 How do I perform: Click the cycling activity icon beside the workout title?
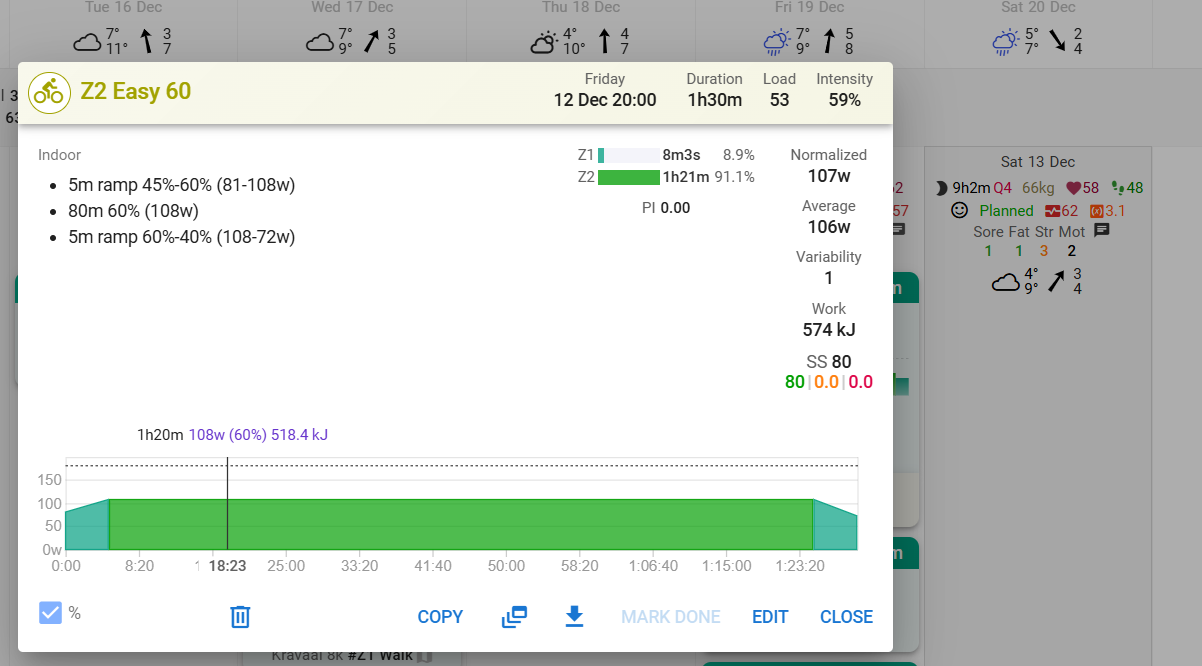(x=49, y=92)
